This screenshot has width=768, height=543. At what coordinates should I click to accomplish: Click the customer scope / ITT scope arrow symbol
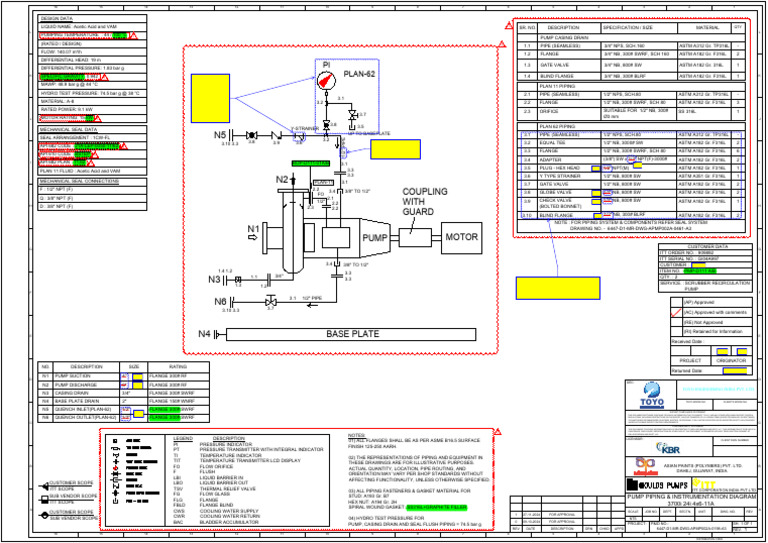click(43, 486)
